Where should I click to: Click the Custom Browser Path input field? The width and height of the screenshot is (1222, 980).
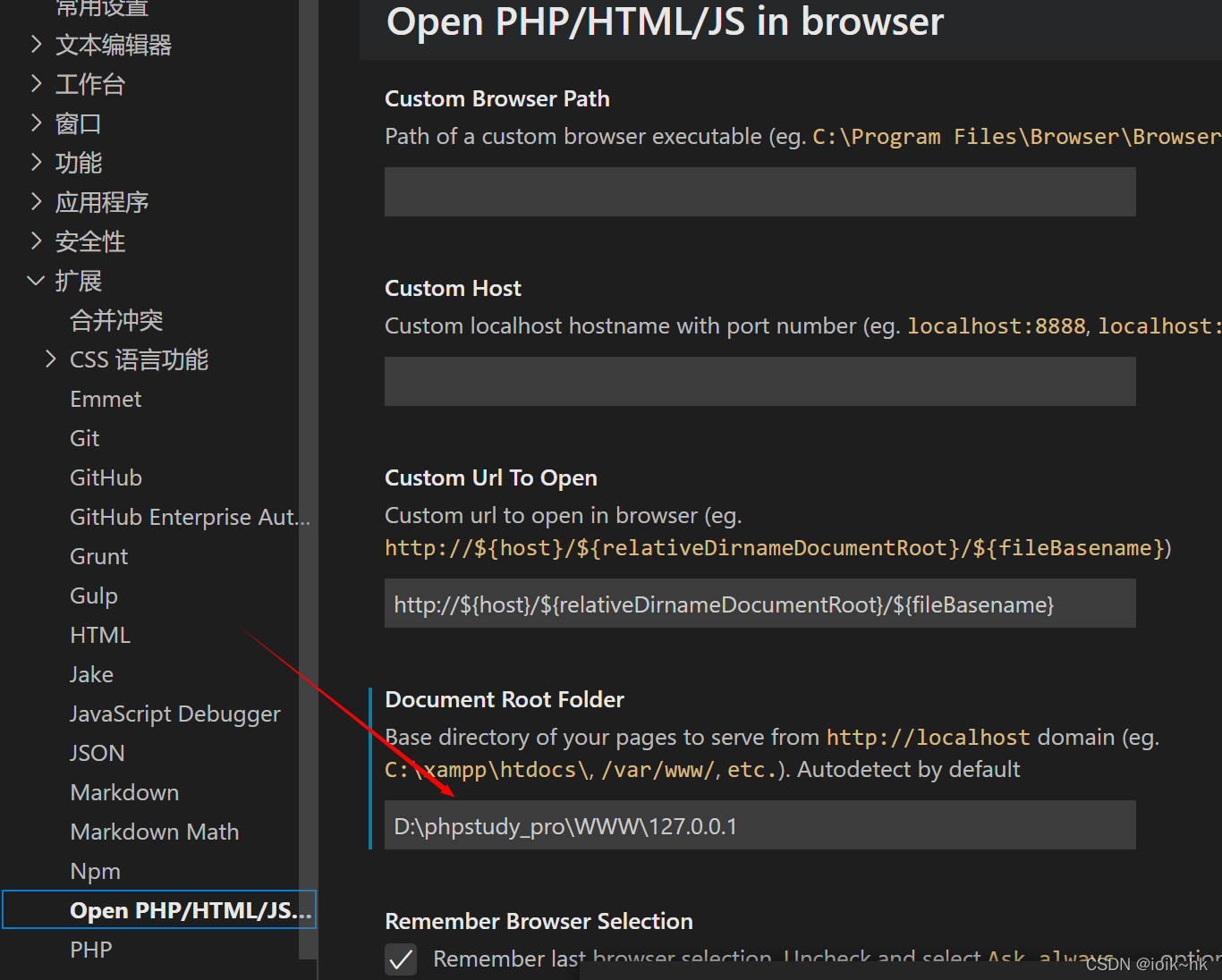pyautogui.click(x=760, y=191)
